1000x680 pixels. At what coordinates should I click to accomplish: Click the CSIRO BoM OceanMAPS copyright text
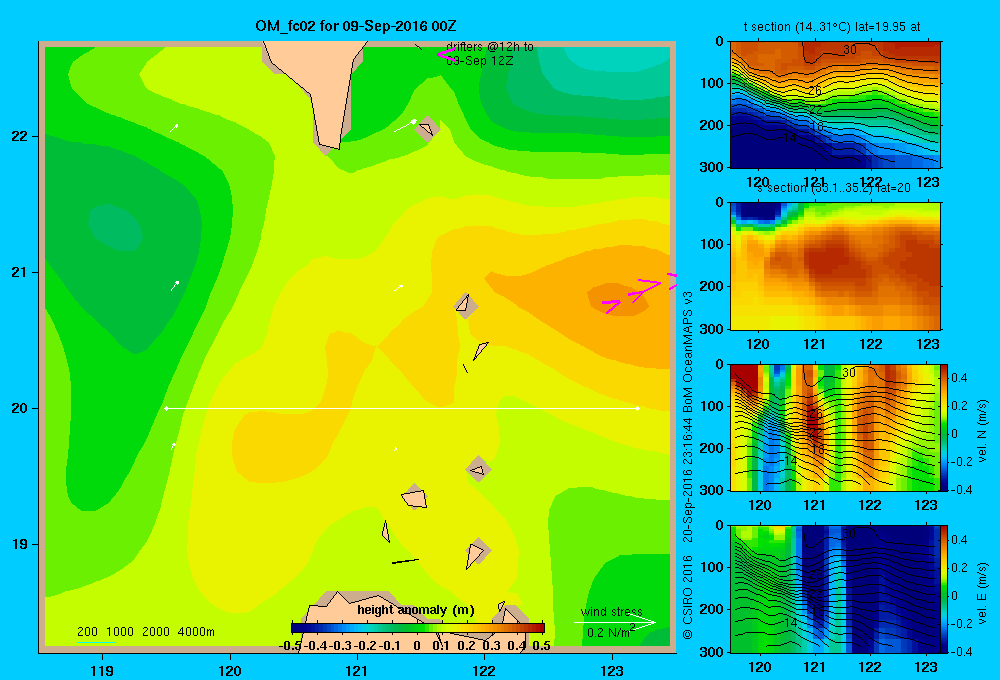point(688,466)
